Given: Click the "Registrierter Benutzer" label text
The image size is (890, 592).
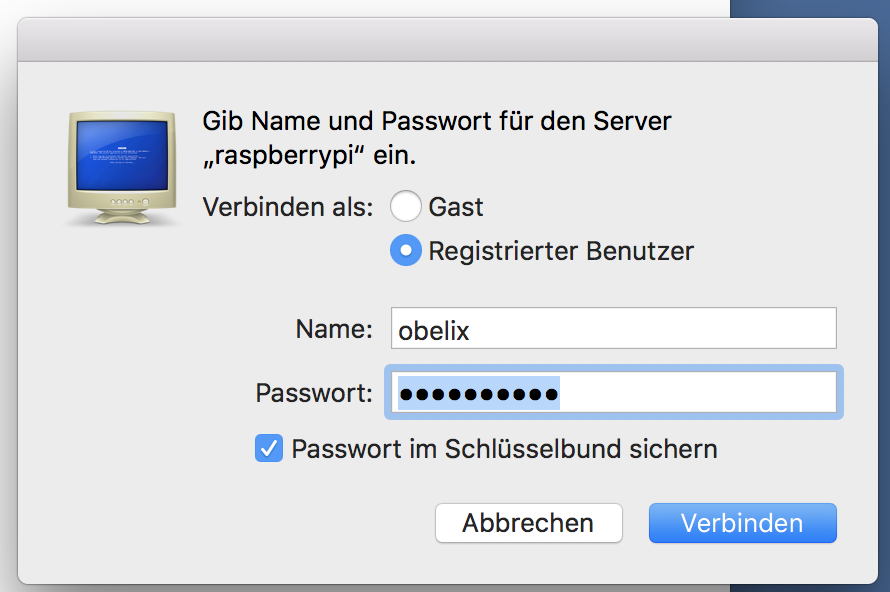Looking at the screenshot, I should coord(561,250).
